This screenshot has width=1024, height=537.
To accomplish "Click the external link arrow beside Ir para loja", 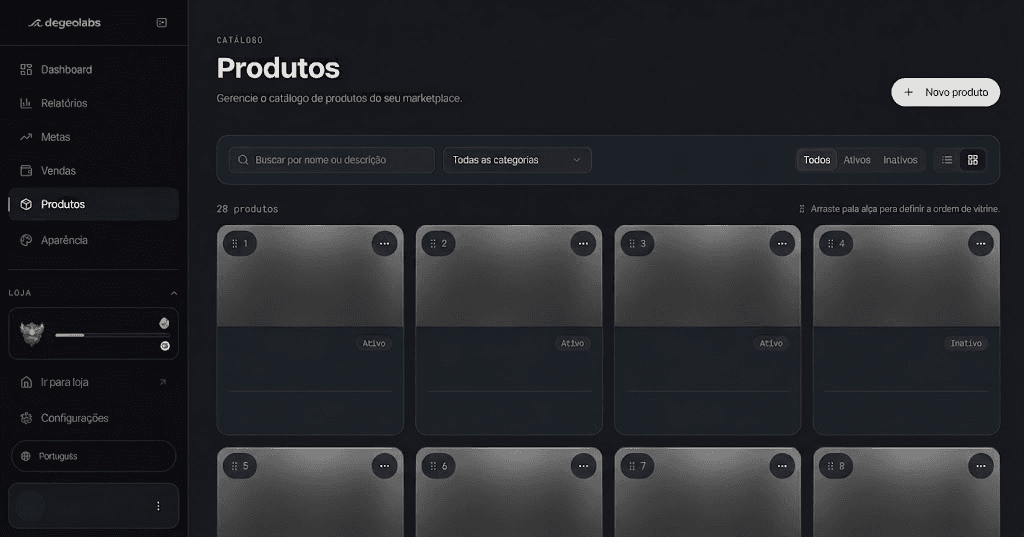I will 163,382.
